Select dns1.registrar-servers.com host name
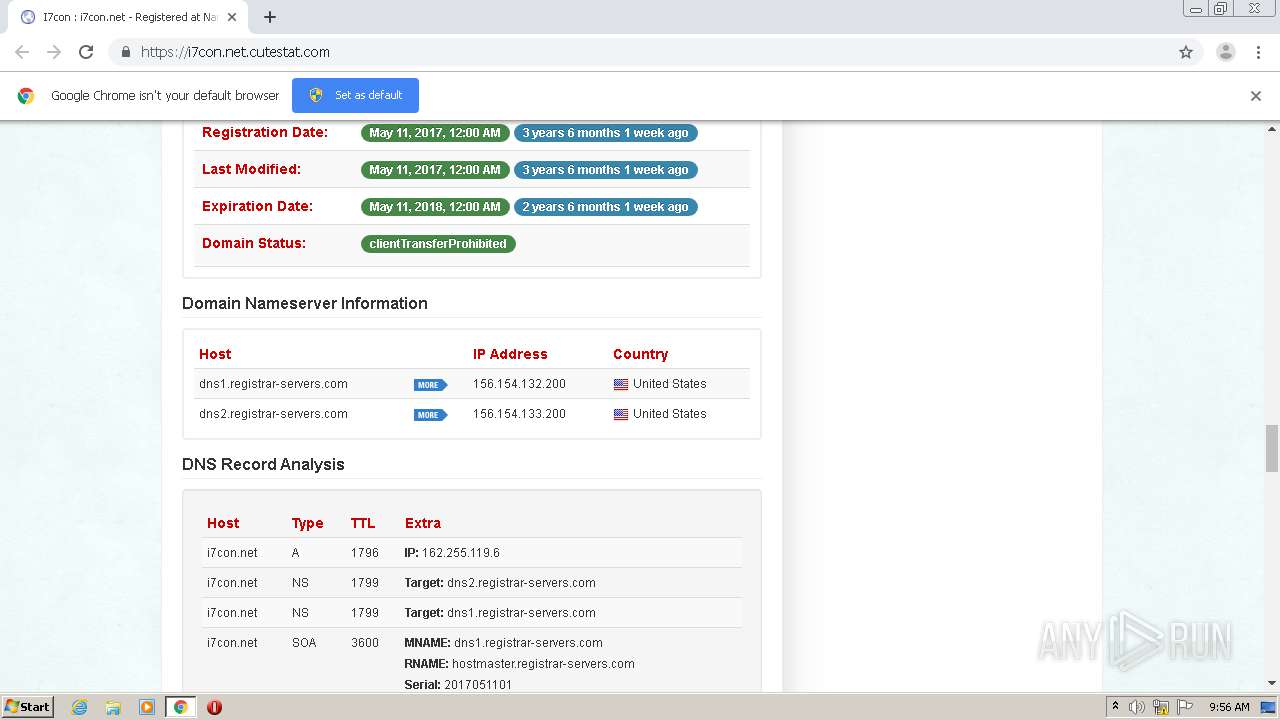The width and height of the screenshot is (1280, 720). (273, 384)
